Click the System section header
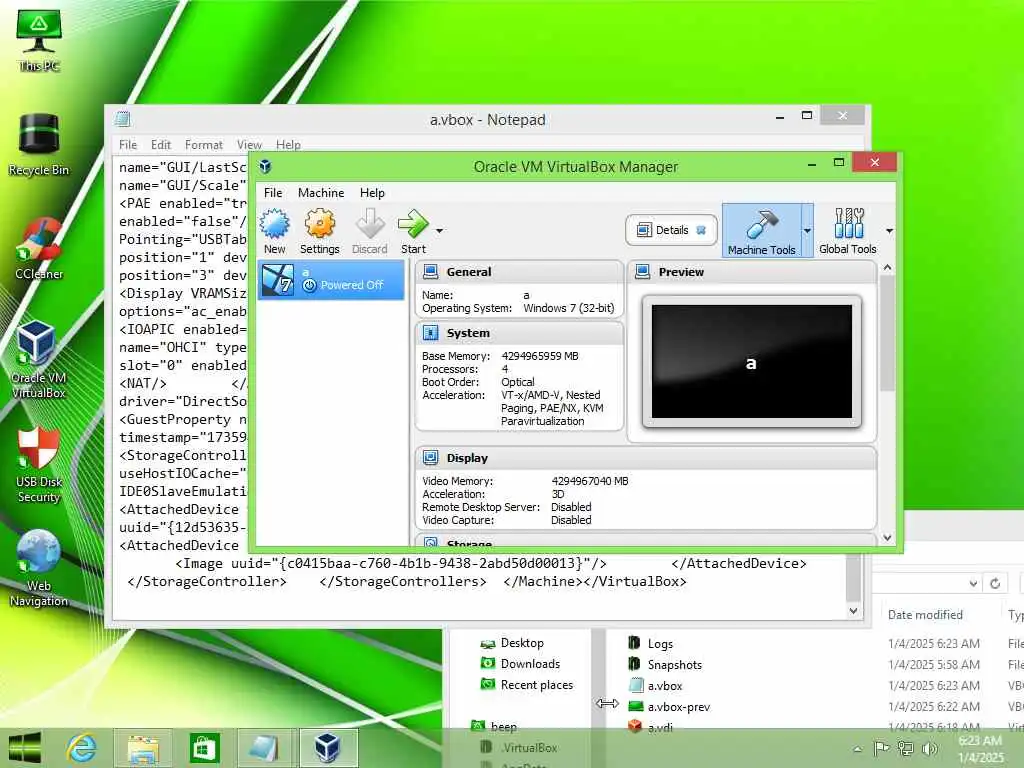 (x=519, y=333)
